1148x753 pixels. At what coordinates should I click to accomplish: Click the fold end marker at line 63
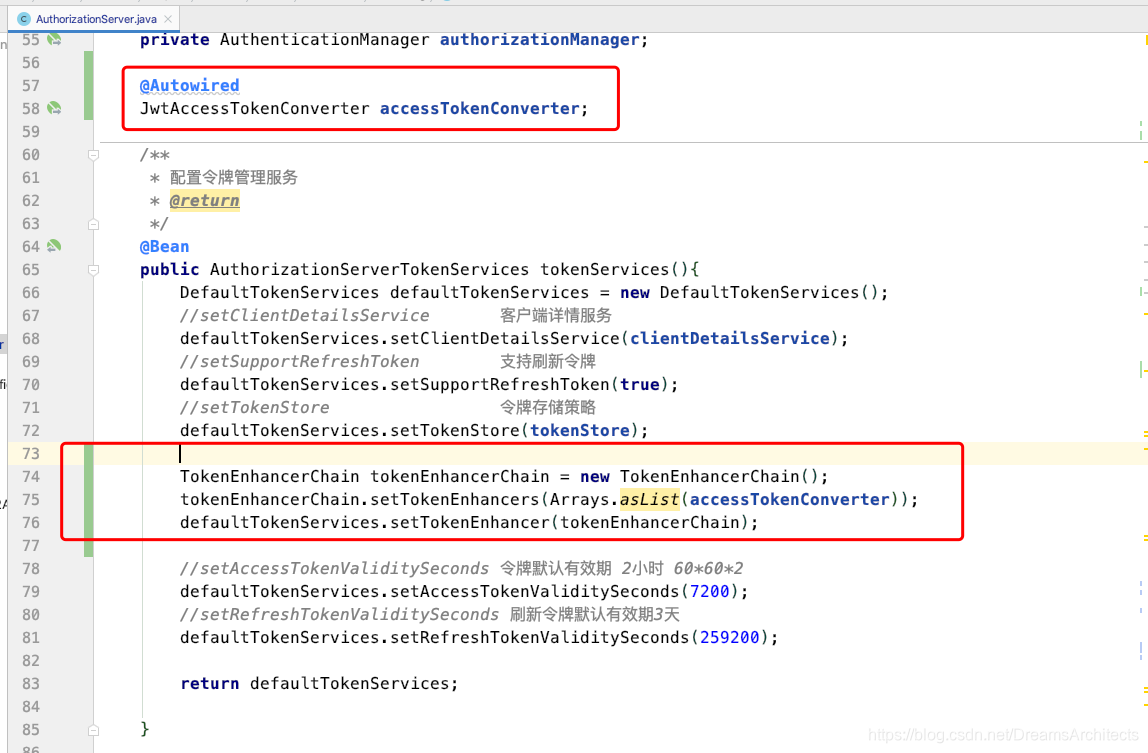pos(93,224)
